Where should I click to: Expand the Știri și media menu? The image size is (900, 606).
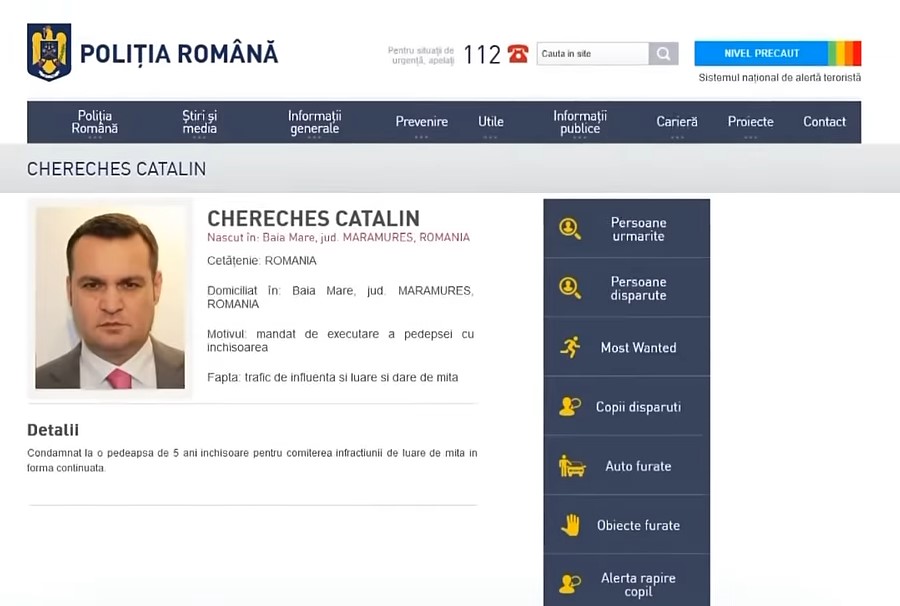[199, 122]
